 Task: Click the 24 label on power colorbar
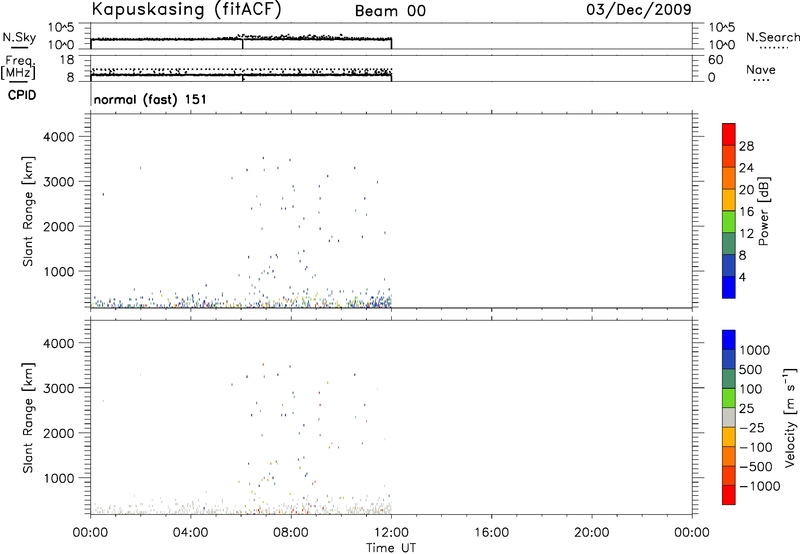click(746, 168)
